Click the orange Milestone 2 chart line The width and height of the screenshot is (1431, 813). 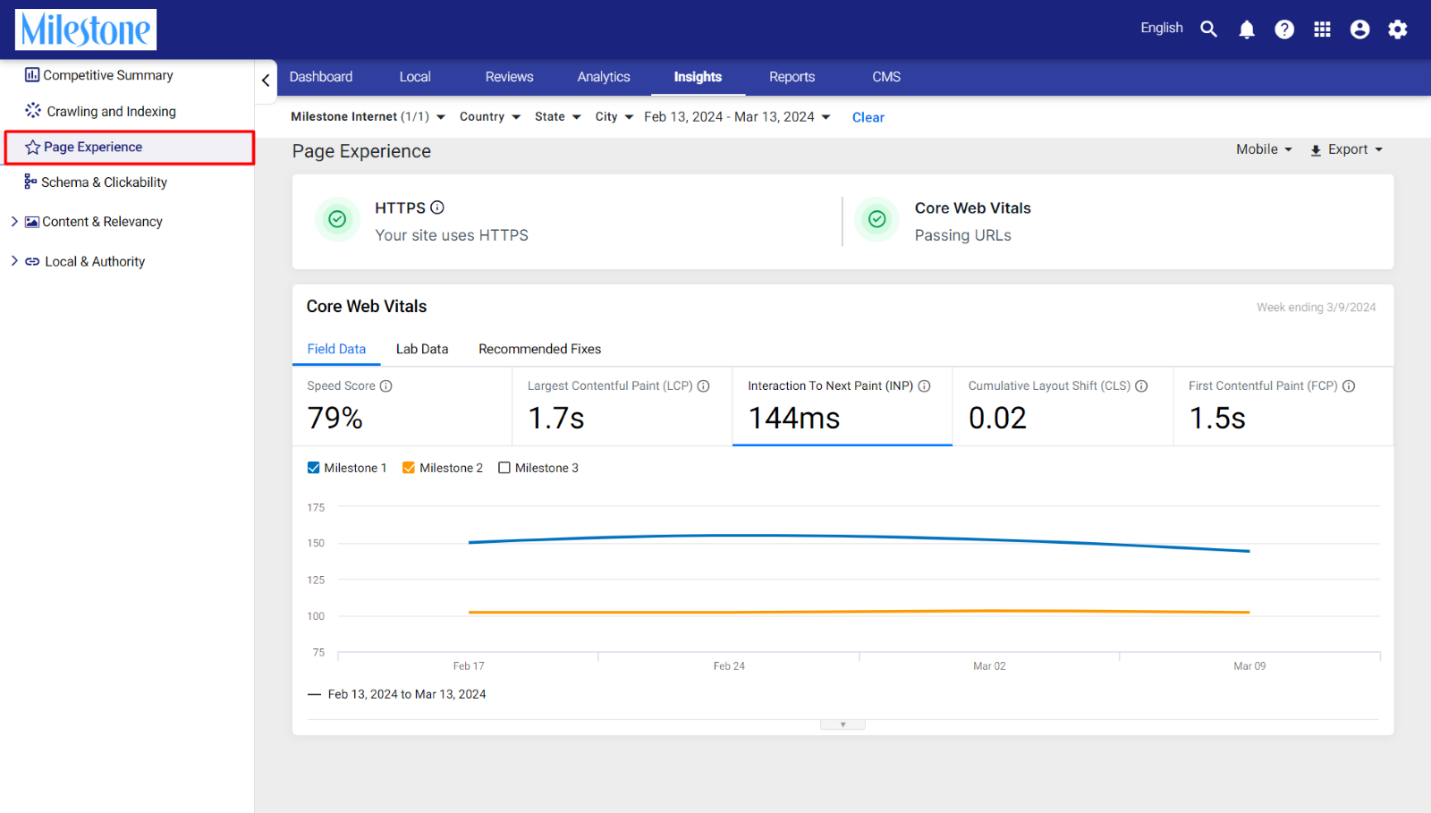[859, 612]
